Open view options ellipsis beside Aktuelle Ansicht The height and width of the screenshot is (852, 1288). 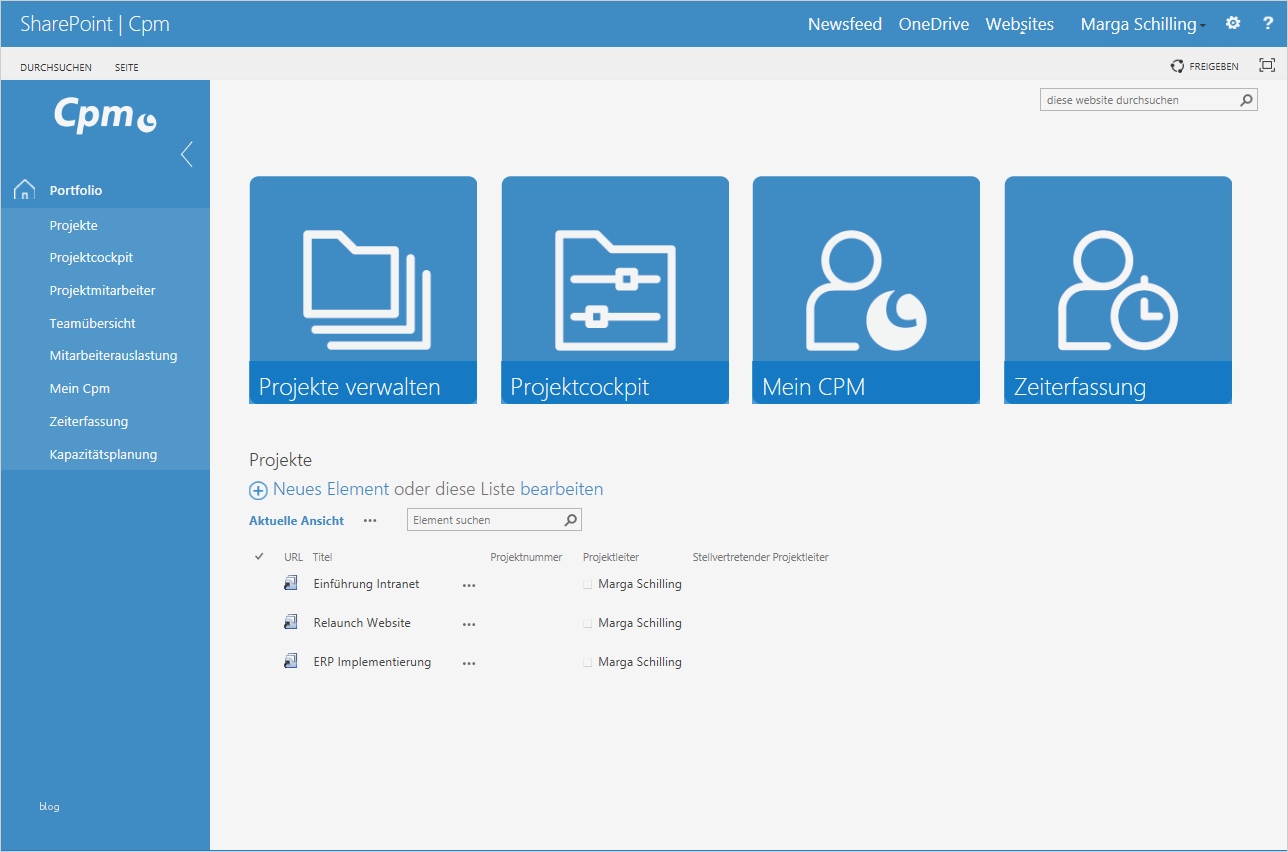tap(370, 521)
